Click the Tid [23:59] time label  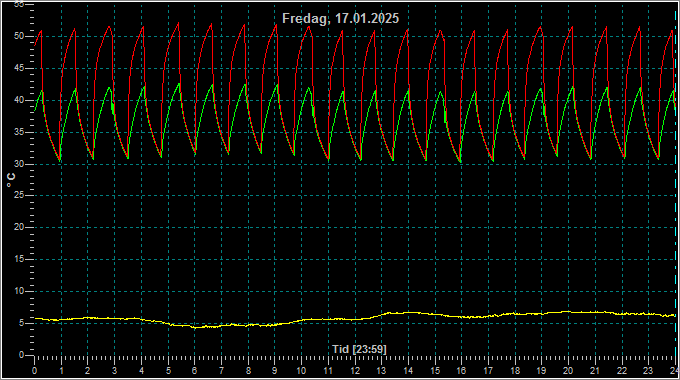click(359, 349)
